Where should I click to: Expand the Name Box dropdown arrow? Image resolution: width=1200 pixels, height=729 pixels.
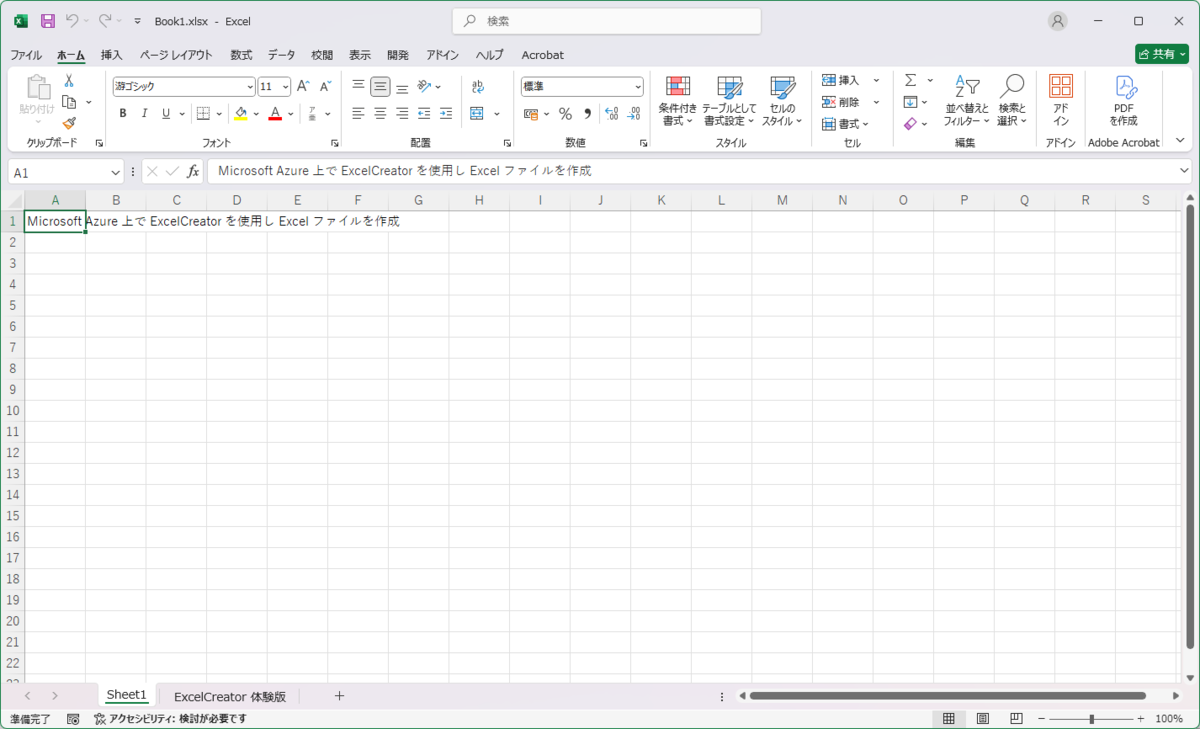coord(117,172)
